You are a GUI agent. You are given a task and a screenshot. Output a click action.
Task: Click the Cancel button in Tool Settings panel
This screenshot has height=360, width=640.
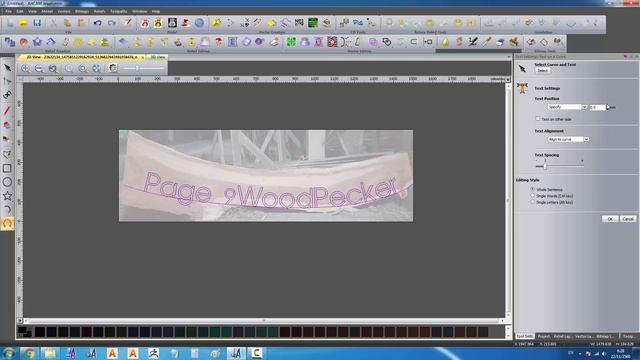(628, 219)
